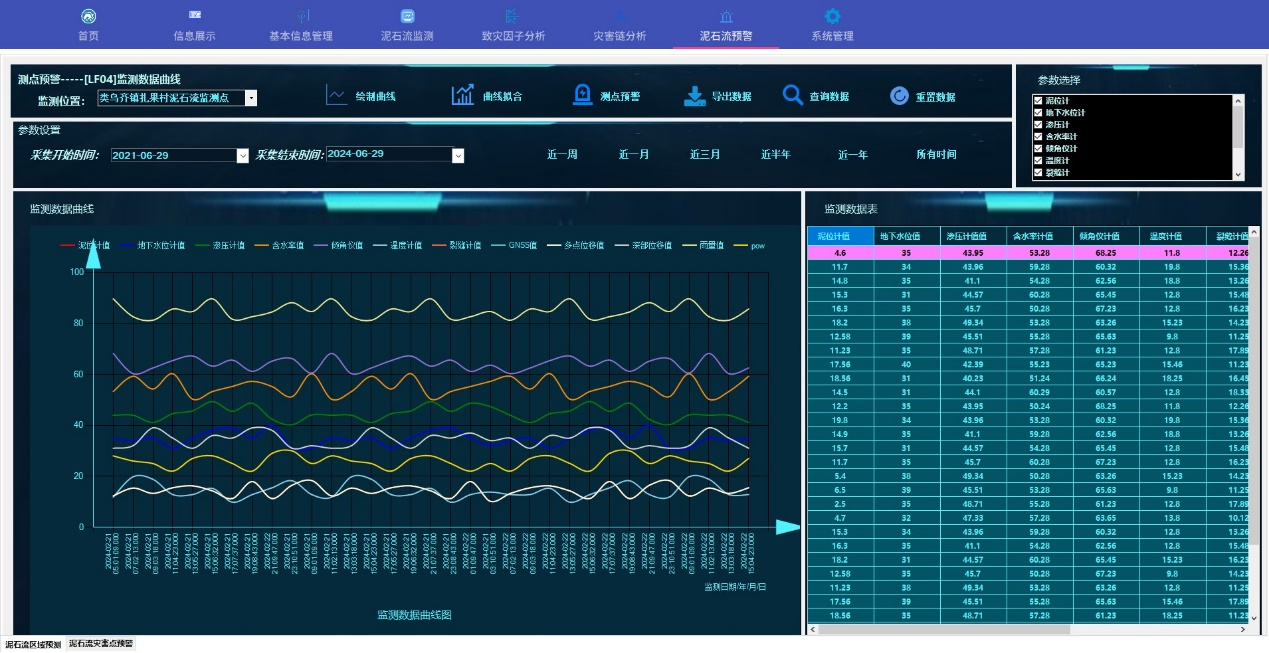The image size is (1269, 653).
Task: Toggle the 含水率计 checkbox
Action: [1038, 137]
